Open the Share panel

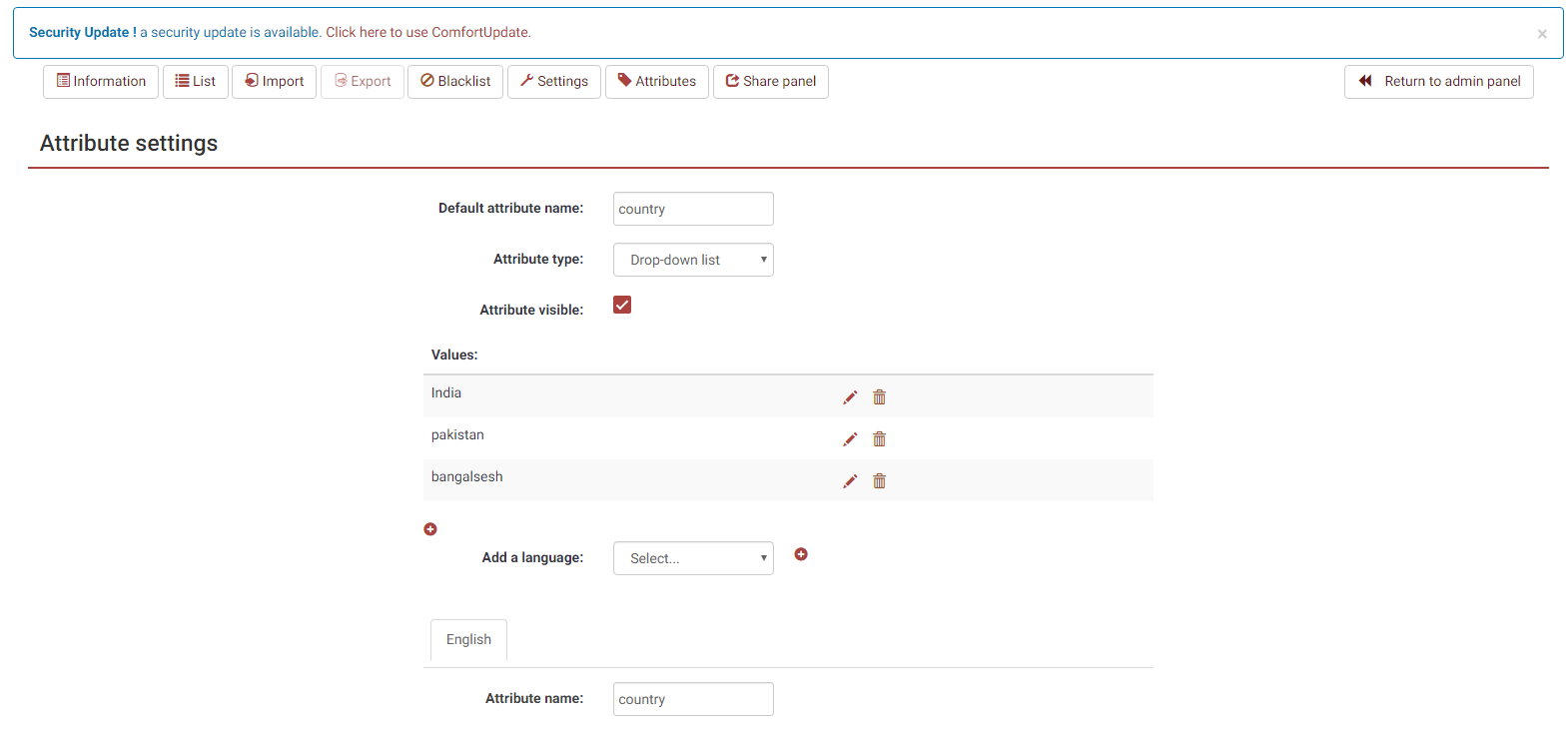click(771, 82)
